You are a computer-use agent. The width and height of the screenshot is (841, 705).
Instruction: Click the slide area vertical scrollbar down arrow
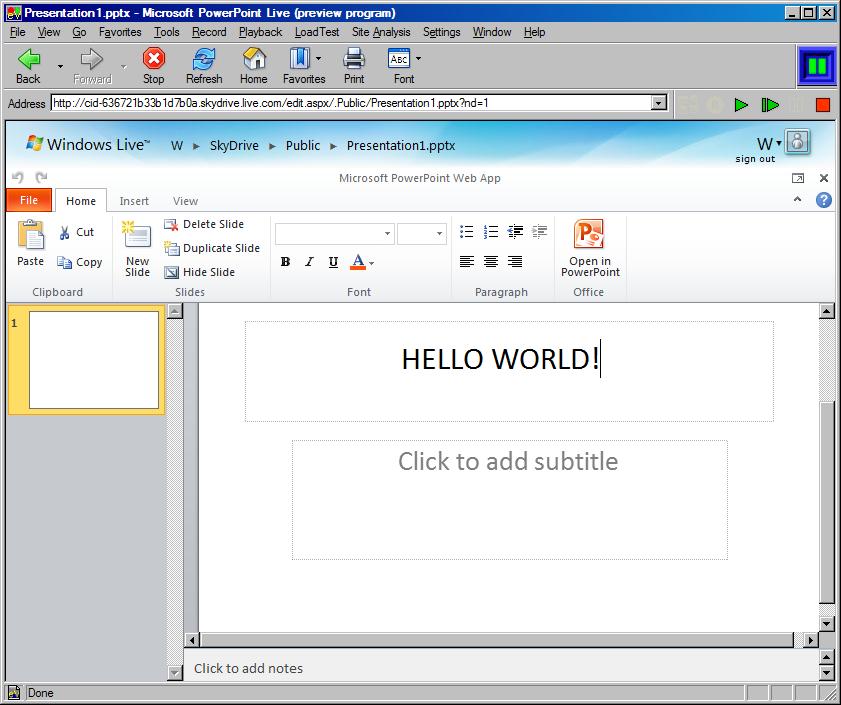pyautogui.click(x=827, y=623)
